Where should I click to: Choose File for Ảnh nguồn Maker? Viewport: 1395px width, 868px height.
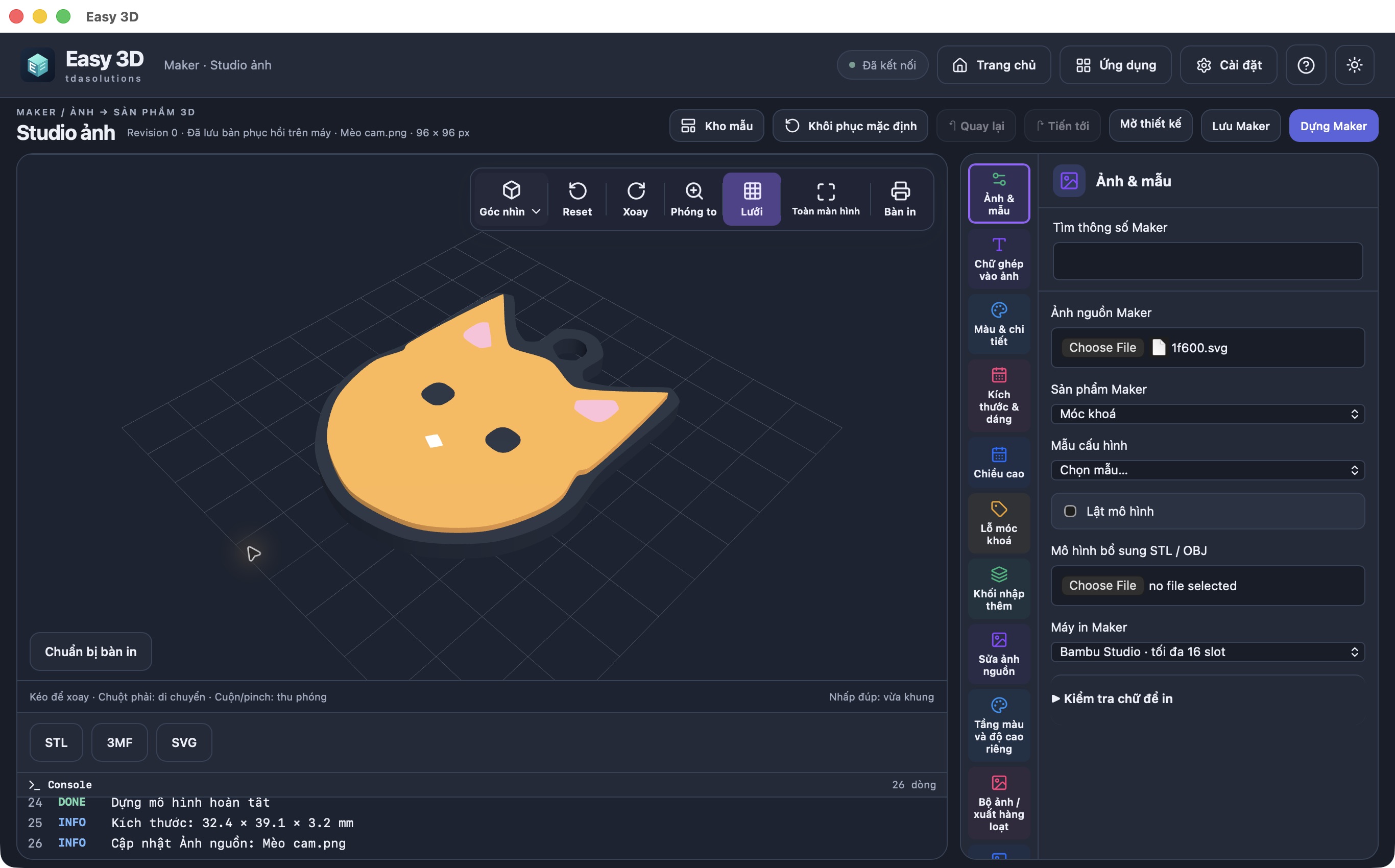click(1102, 347)
